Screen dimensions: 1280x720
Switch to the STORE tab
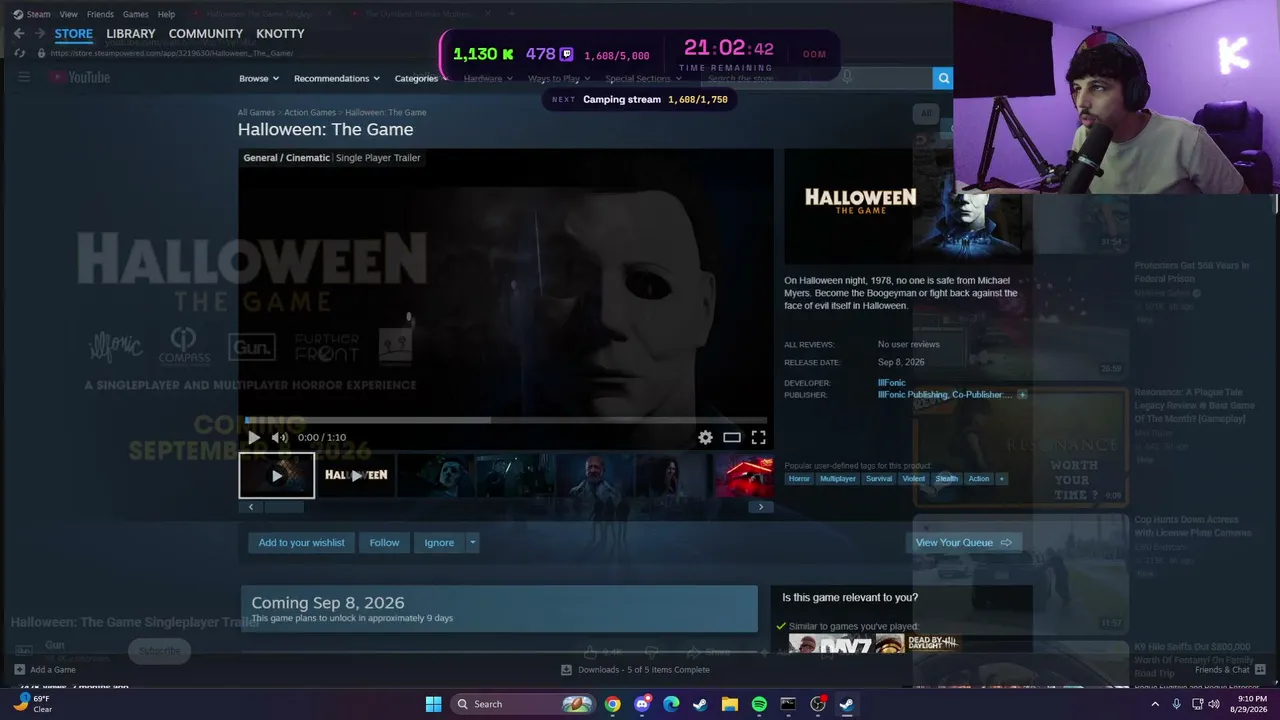coord(74,33)
